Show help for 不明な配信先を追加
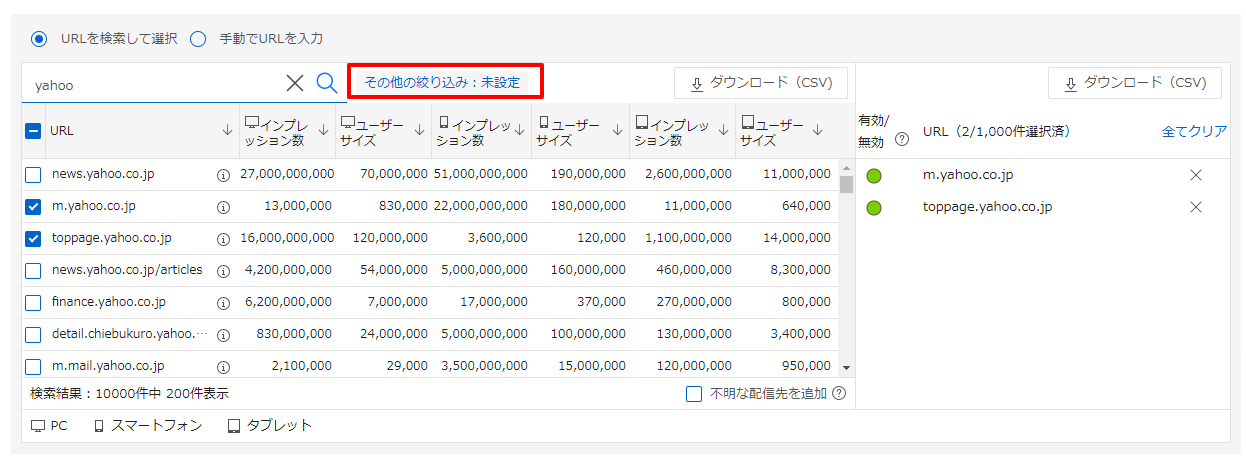 tap(839, 394)
